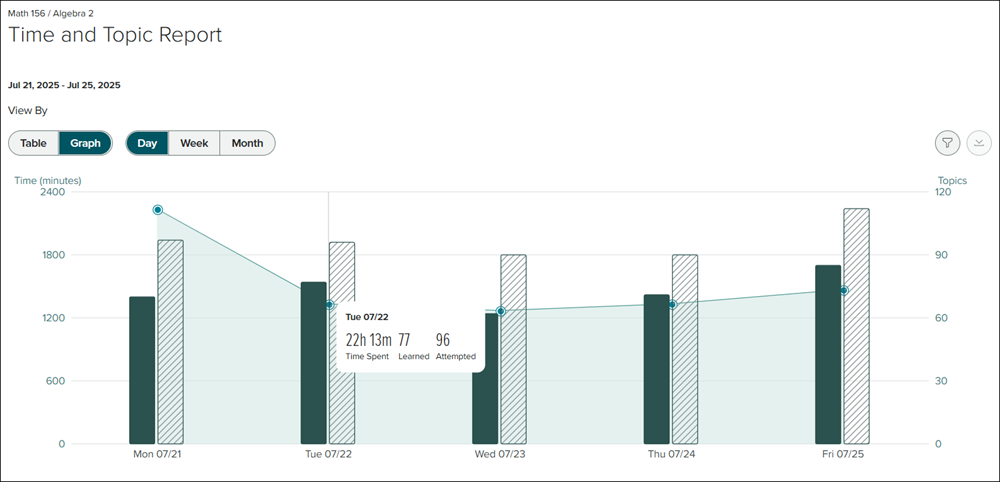Switch to Month view
The width and height of the screenshot is (1000, 482).
coord(247,143)
